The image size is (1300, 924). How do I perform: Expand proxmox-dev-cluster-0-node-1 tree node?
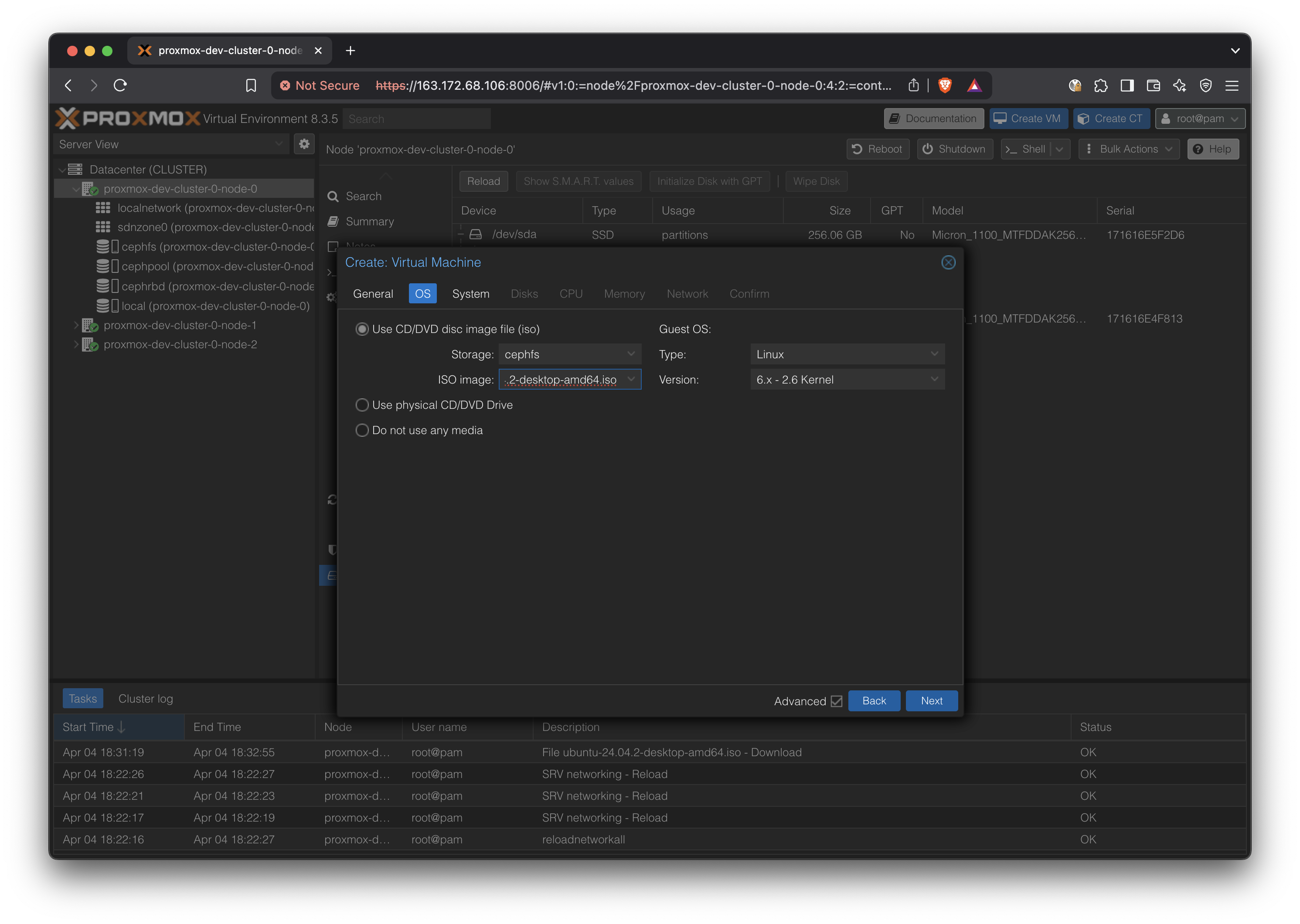(x=76, y=326)
